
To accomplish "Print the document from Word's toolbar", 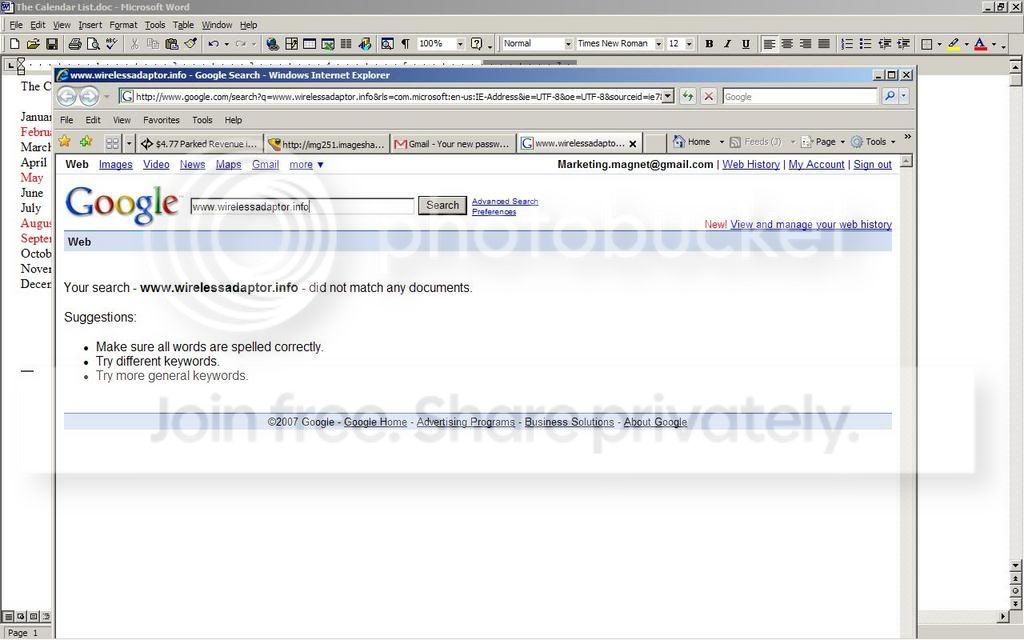I will 74,44.
